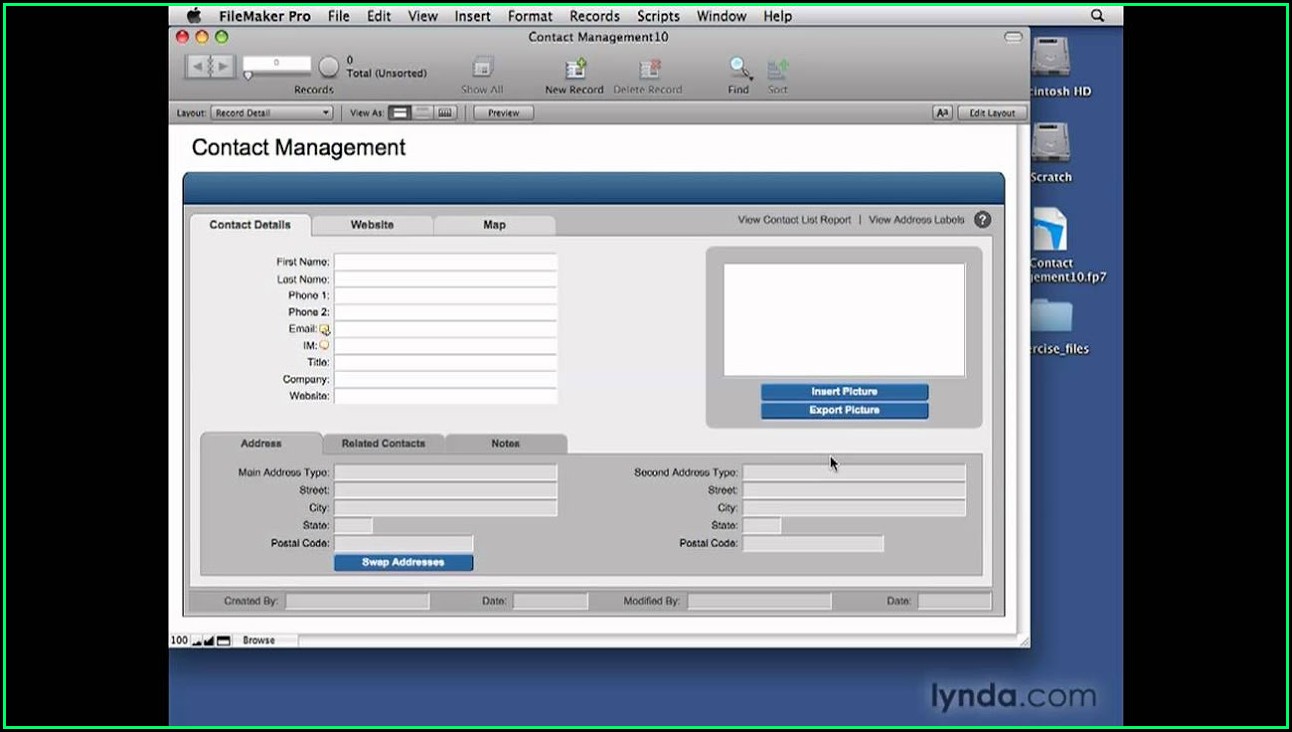
Task: Click the zoom level 100 value
Action: click(x=179, y=640)
